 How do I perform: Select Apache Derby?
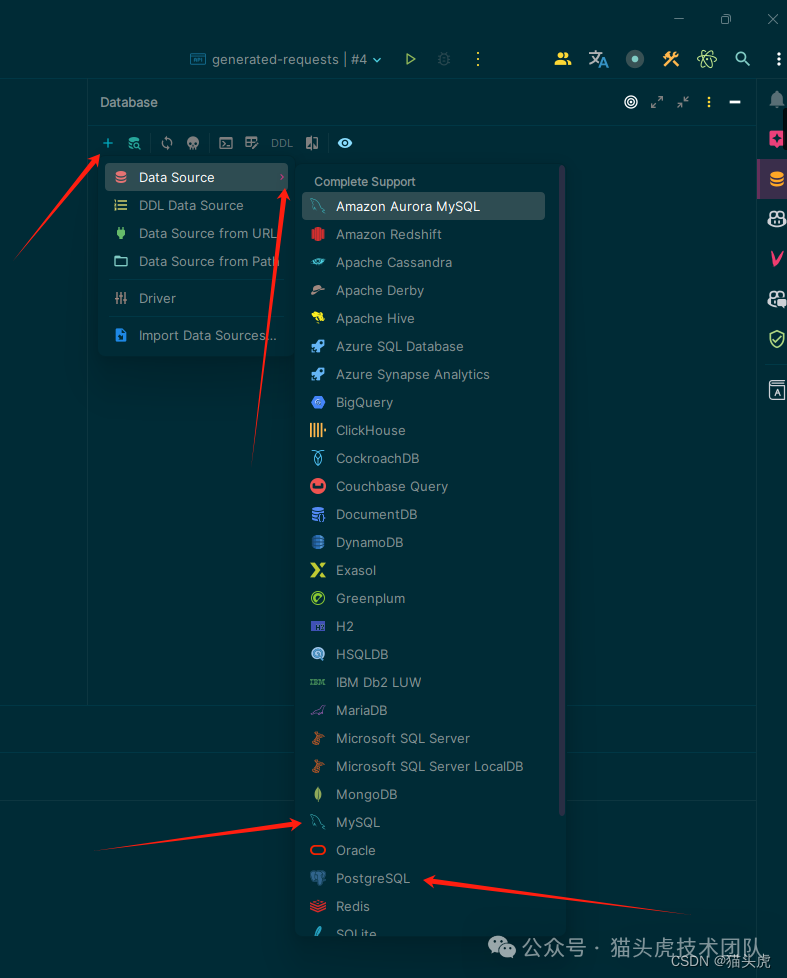pyautogui.click(x=423, y=291)
